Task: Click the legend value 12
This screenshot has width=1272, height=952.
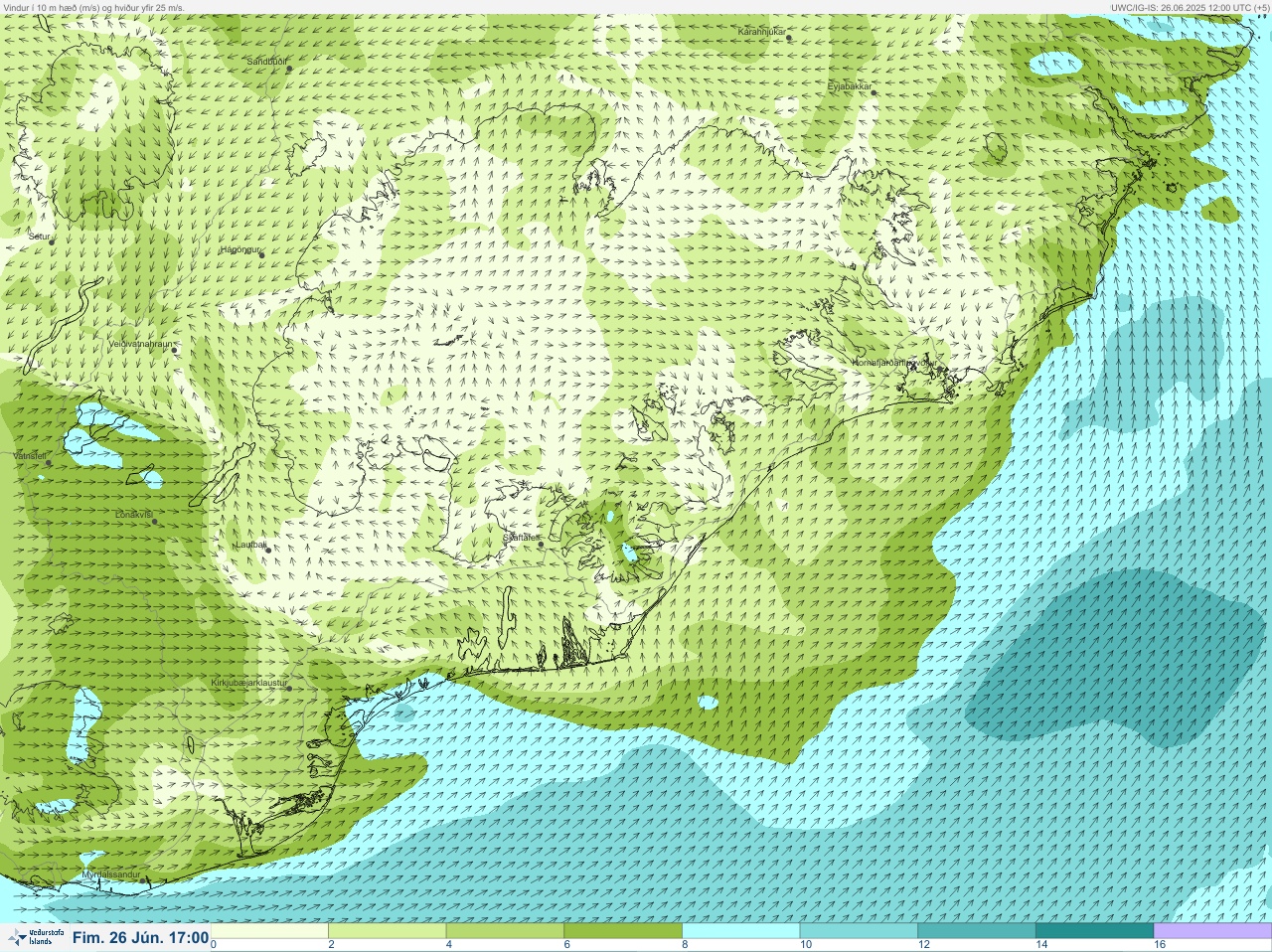Action: click(923, 945)
